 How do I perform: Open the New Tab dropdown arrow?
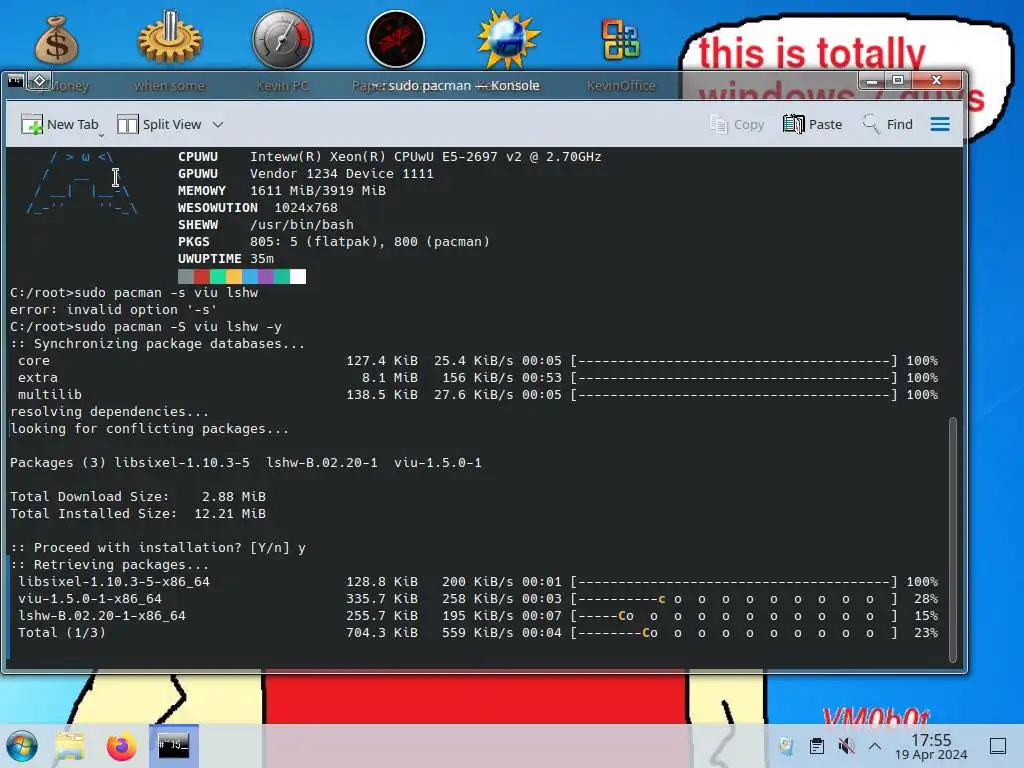[x=101, y=135]
